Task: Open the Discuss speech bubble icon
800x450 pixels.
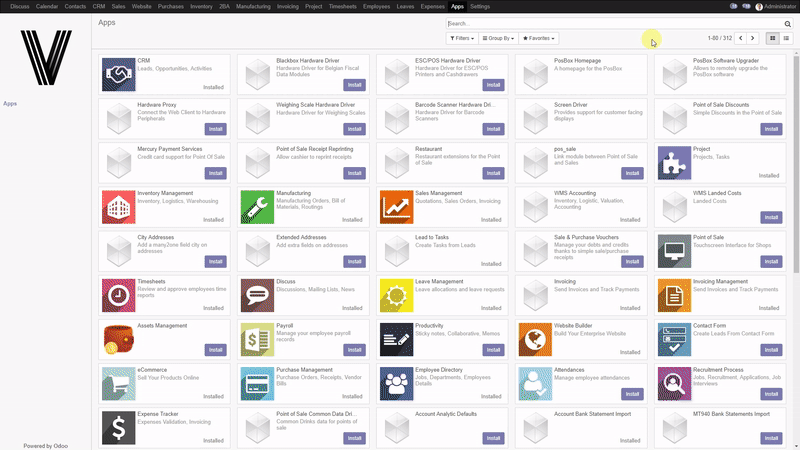Action: click(x=257, y=295)
